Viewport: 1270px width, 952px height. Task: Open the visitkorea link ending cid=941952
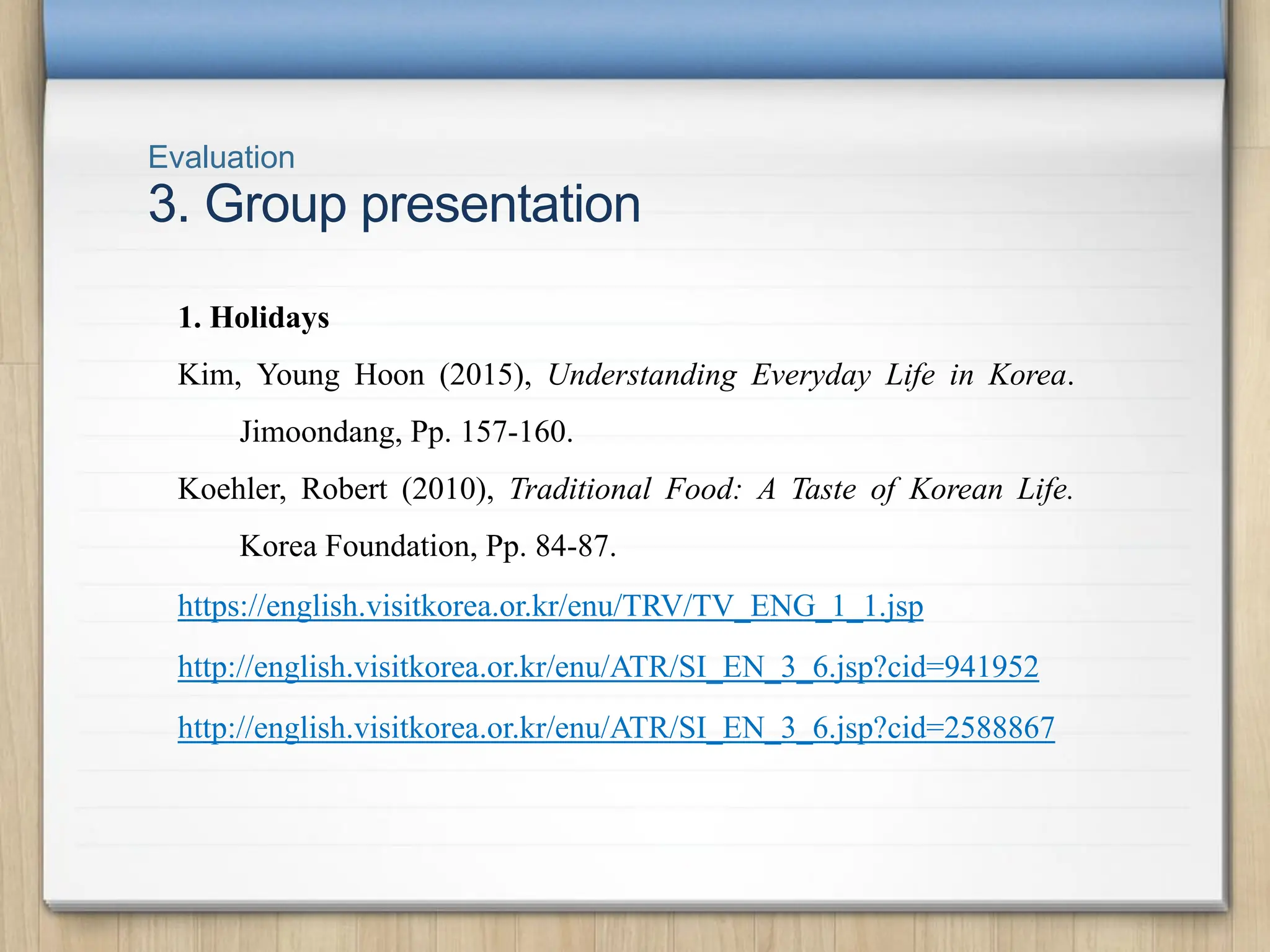608,667
